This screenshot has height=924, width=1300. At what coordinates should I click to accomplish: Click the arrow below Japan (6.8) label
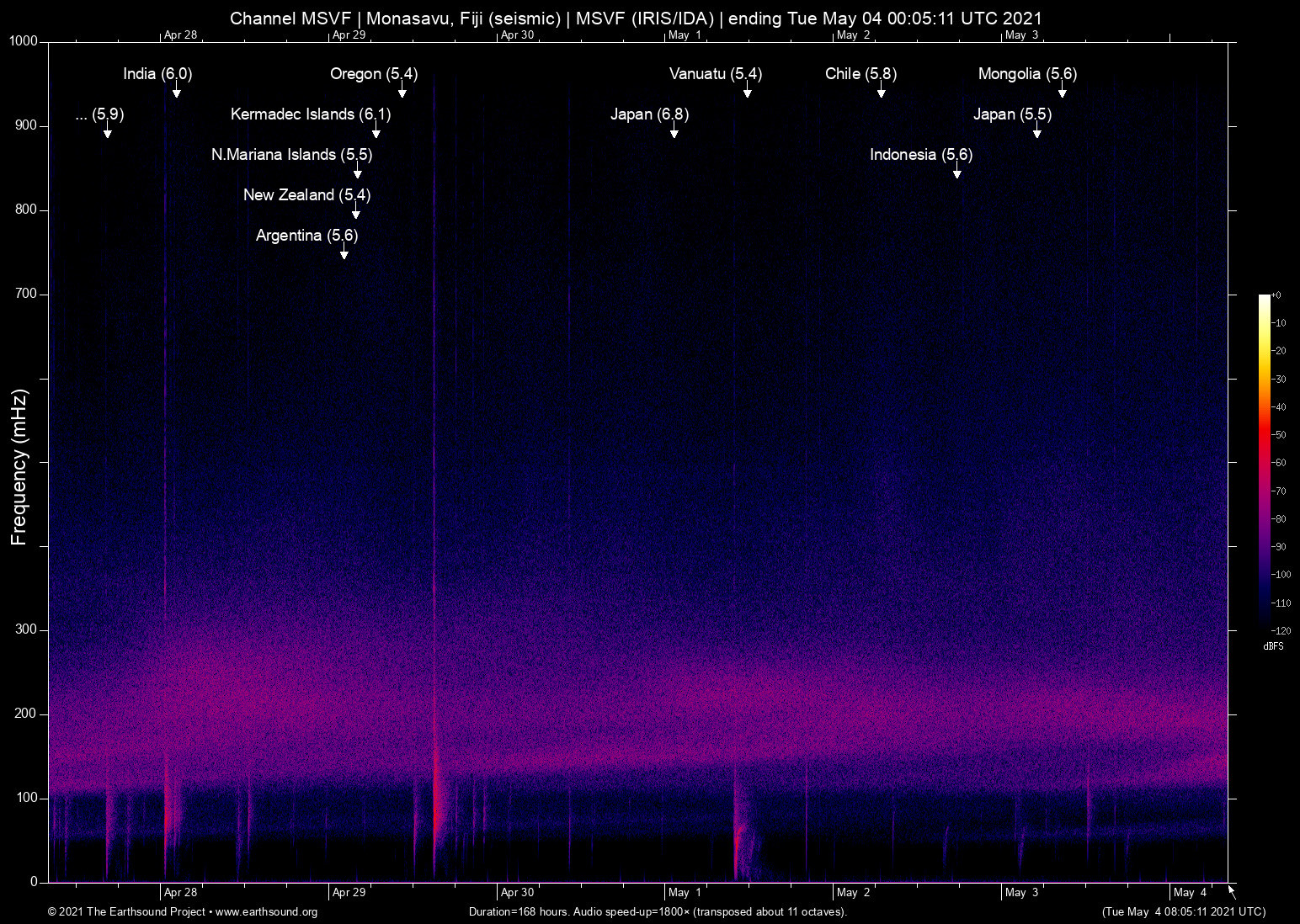coord(674,132)
